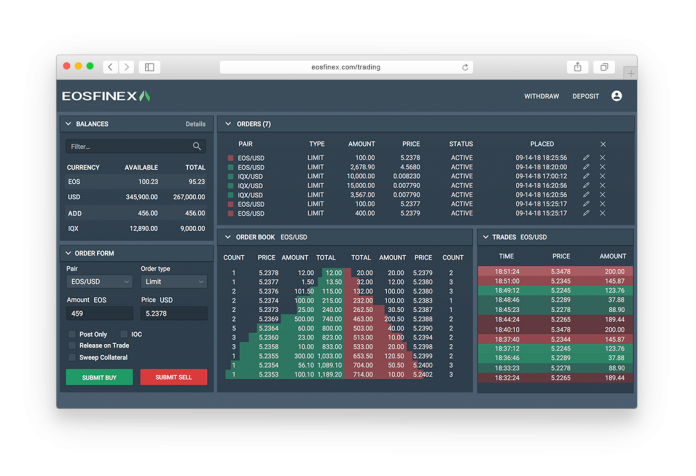
Task: Show all tabs overview button
Action: coord(604,67)
